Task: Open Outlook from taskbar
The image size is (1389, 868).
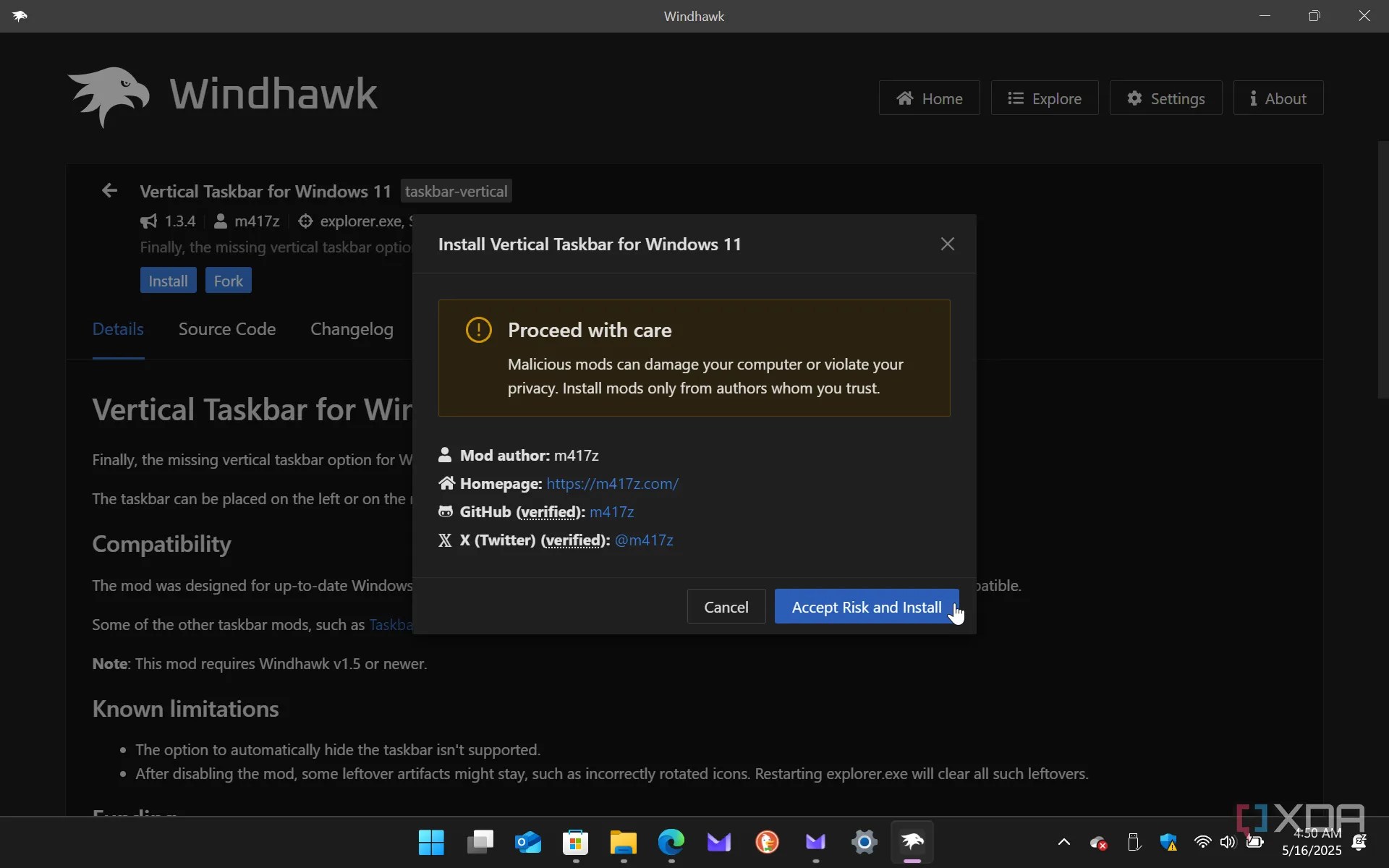Action: pyautogui.click(x=527, y=842)
